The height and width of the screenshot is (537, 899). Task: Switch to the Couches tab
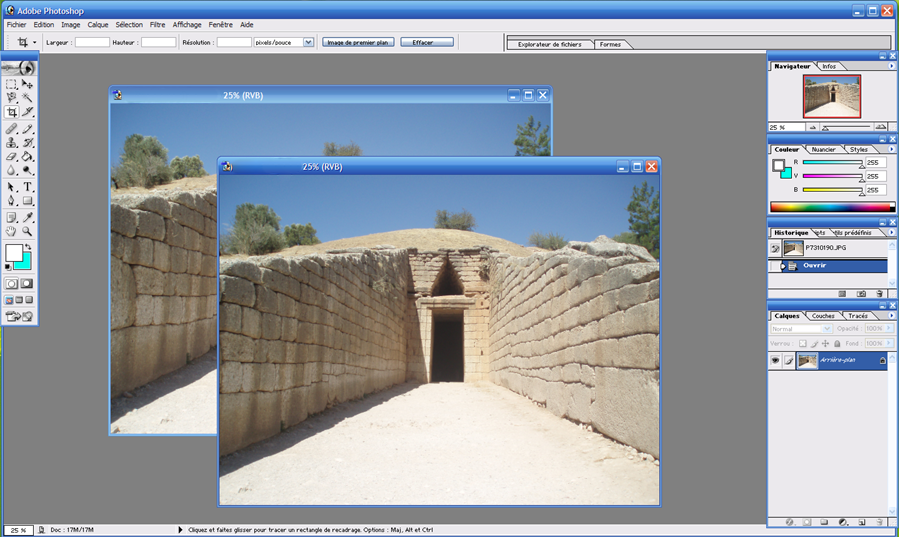[x=823, y=316]
